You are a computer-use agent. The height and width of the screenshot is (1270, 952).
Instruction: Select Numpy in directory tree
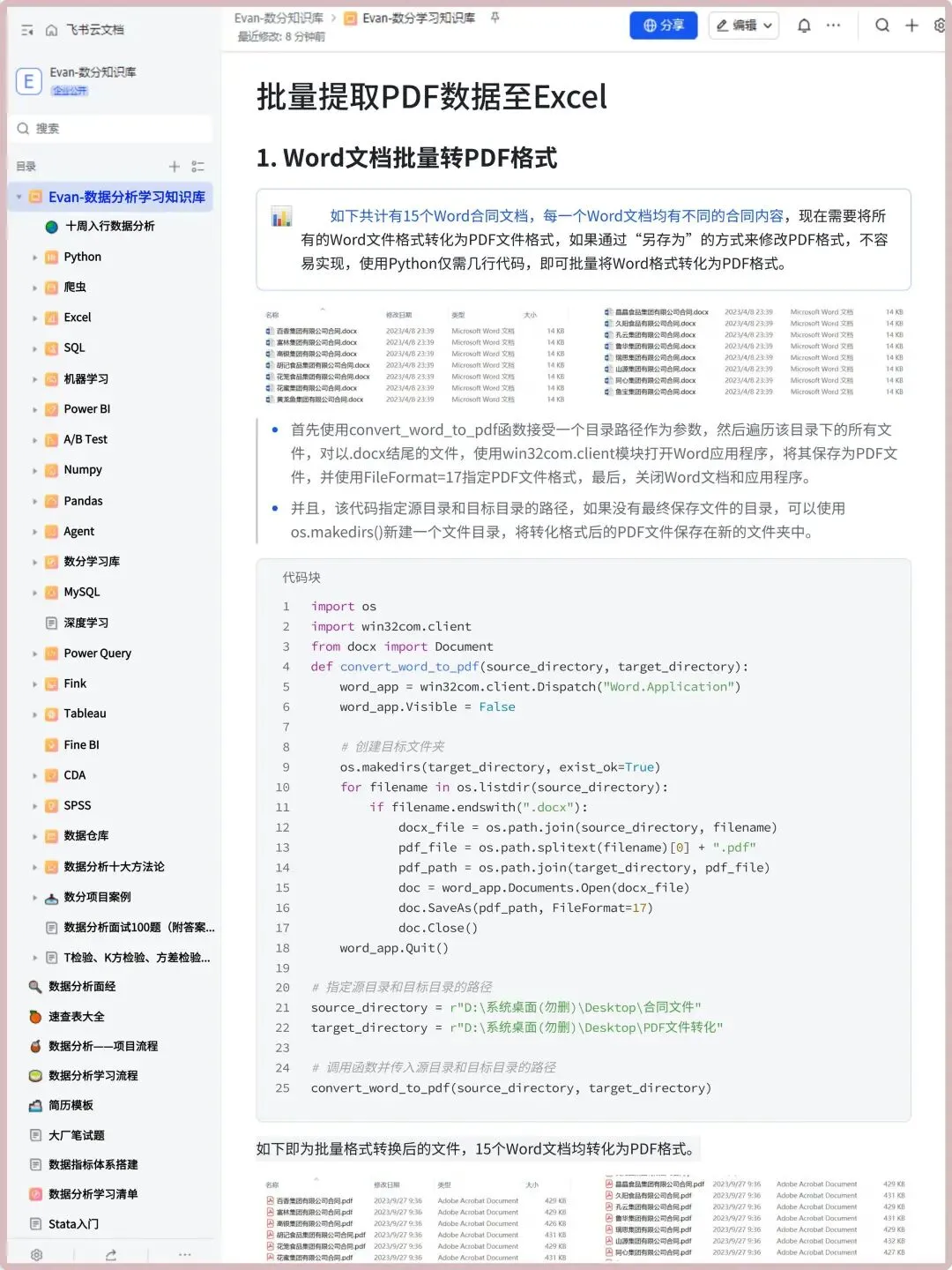(83, 470)
